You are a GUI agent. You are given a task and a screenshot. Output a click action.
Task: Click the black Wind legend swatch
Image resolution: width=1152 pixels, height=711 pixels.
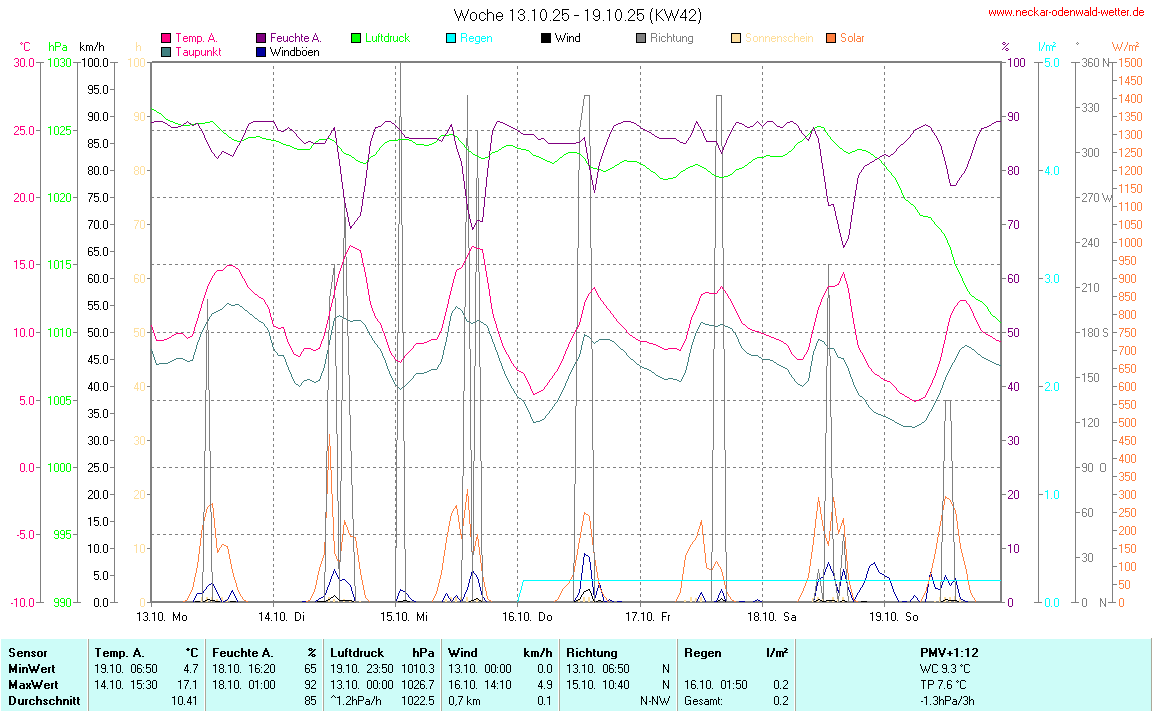546,39
